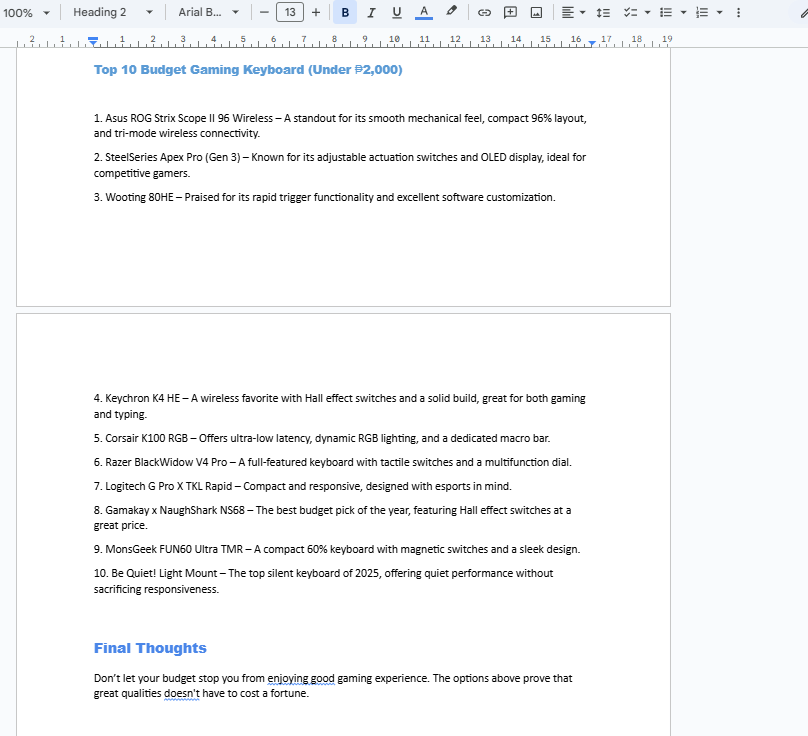Click the MonsGeek FUN60 Ultra TMR item
The image size is (808, 736).
click(x=337, y=549)
